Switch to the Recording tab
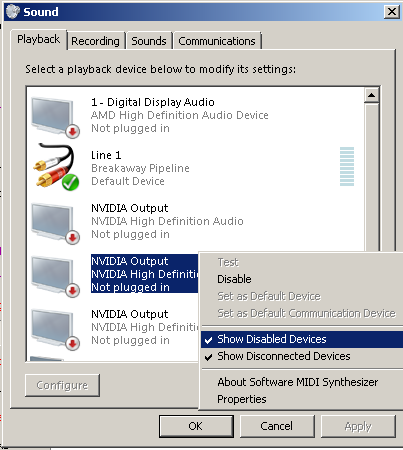The height and width of the screenshot is (450, 403). tap(96, 41)
